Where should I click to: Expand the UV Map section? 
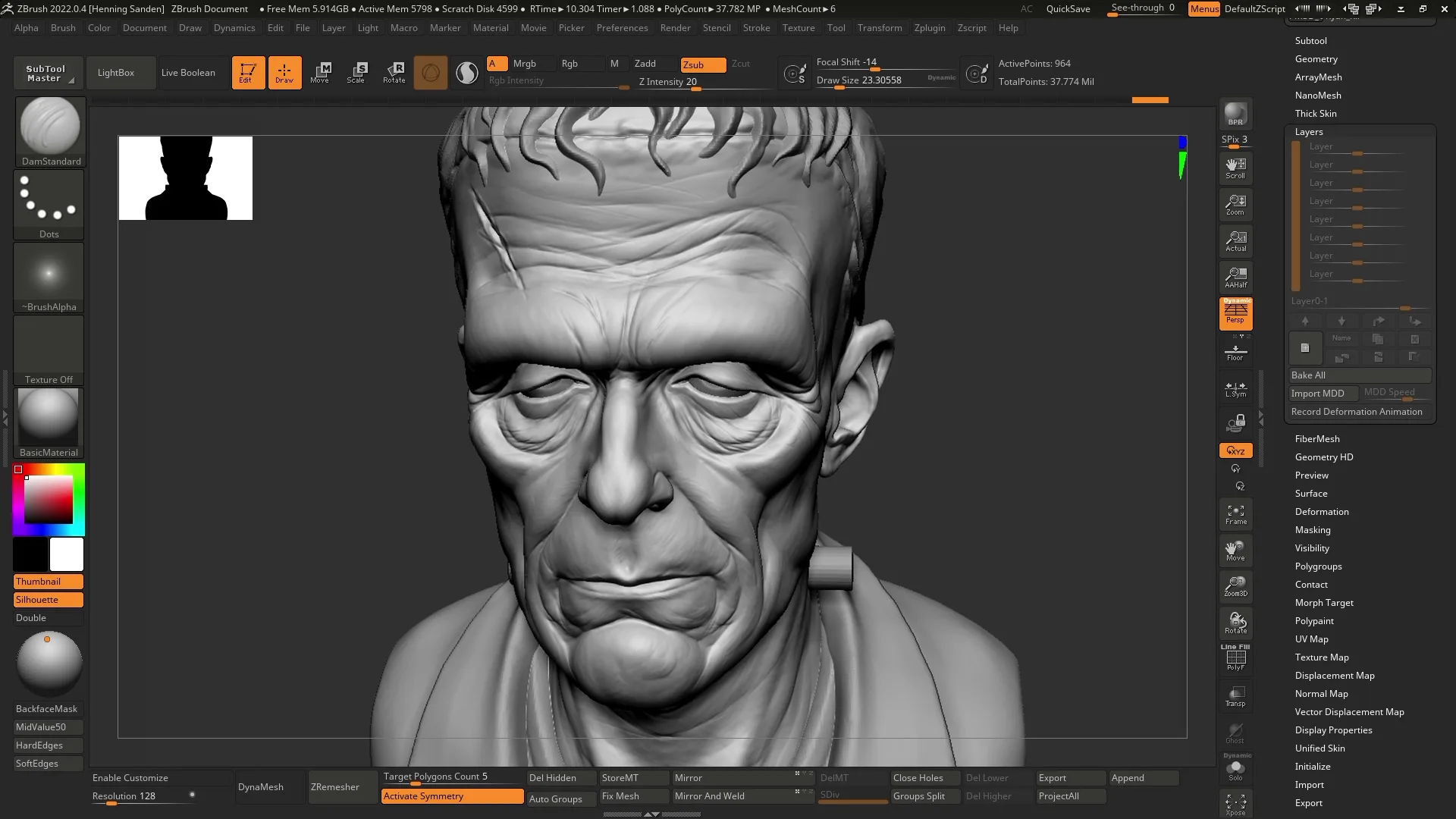(x=1311, y=638)
